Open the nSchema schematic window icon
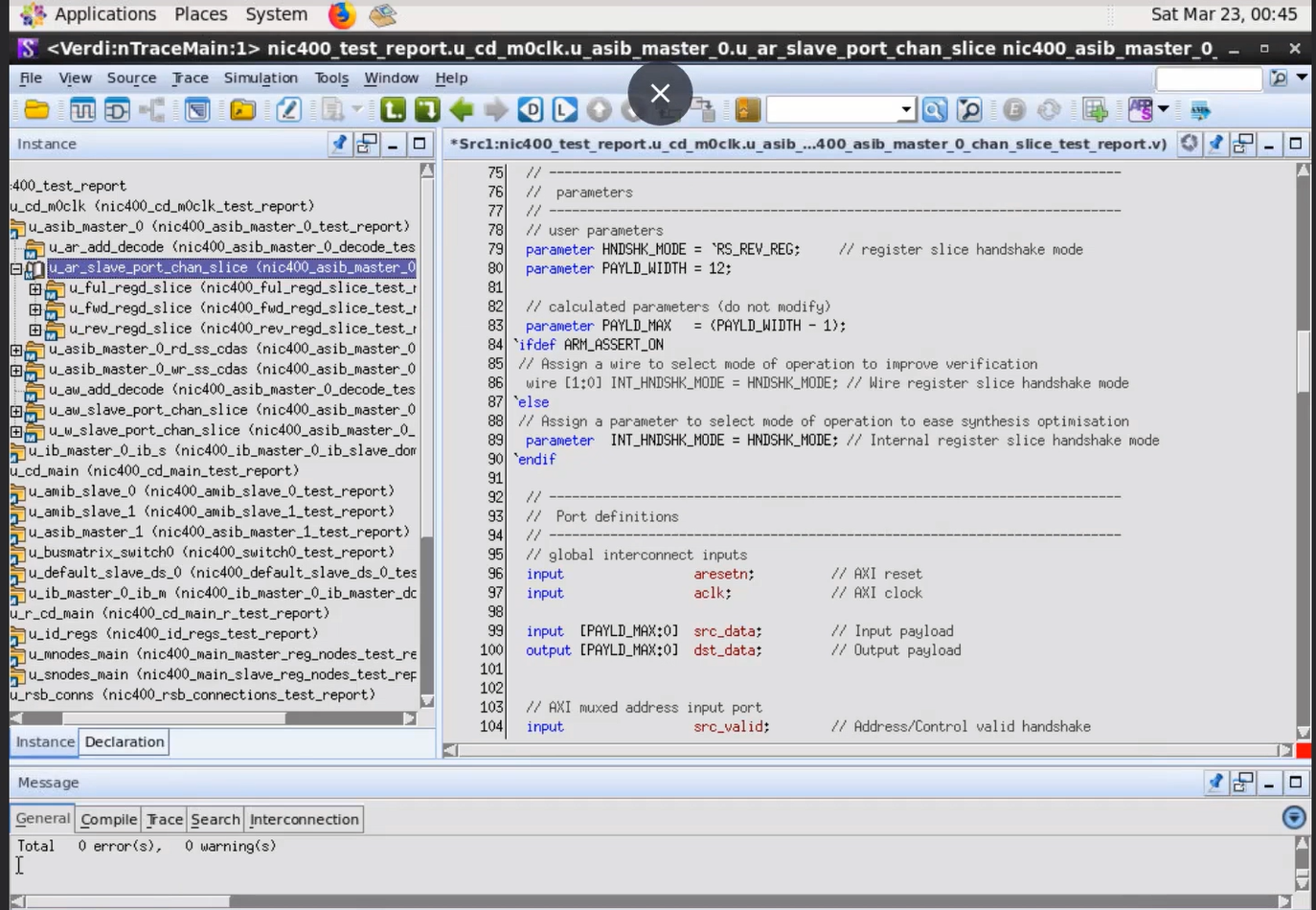This screenshot has width=1316, height=910. click(117, 110)
